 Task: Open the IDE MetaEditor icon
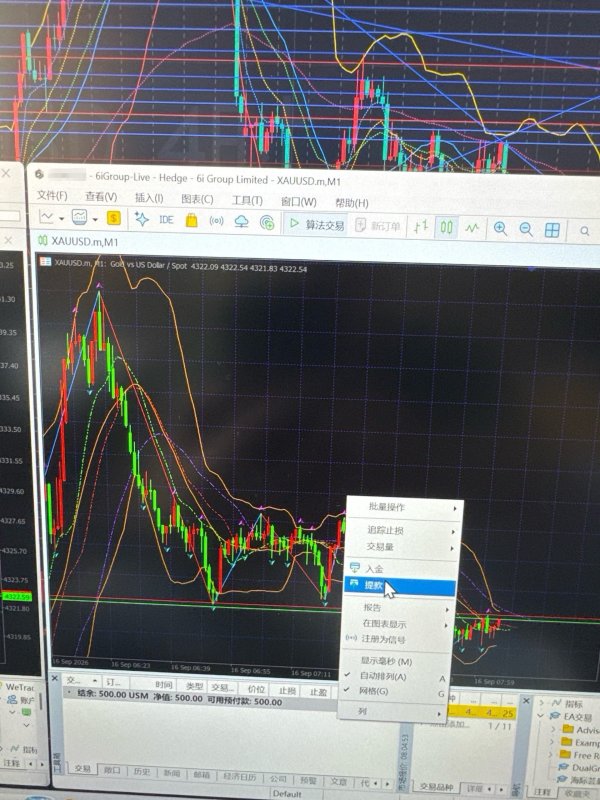(166, 220)
